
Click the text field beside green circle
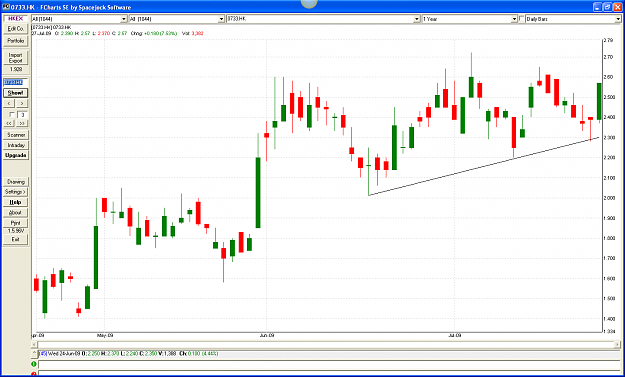point(329,364)
